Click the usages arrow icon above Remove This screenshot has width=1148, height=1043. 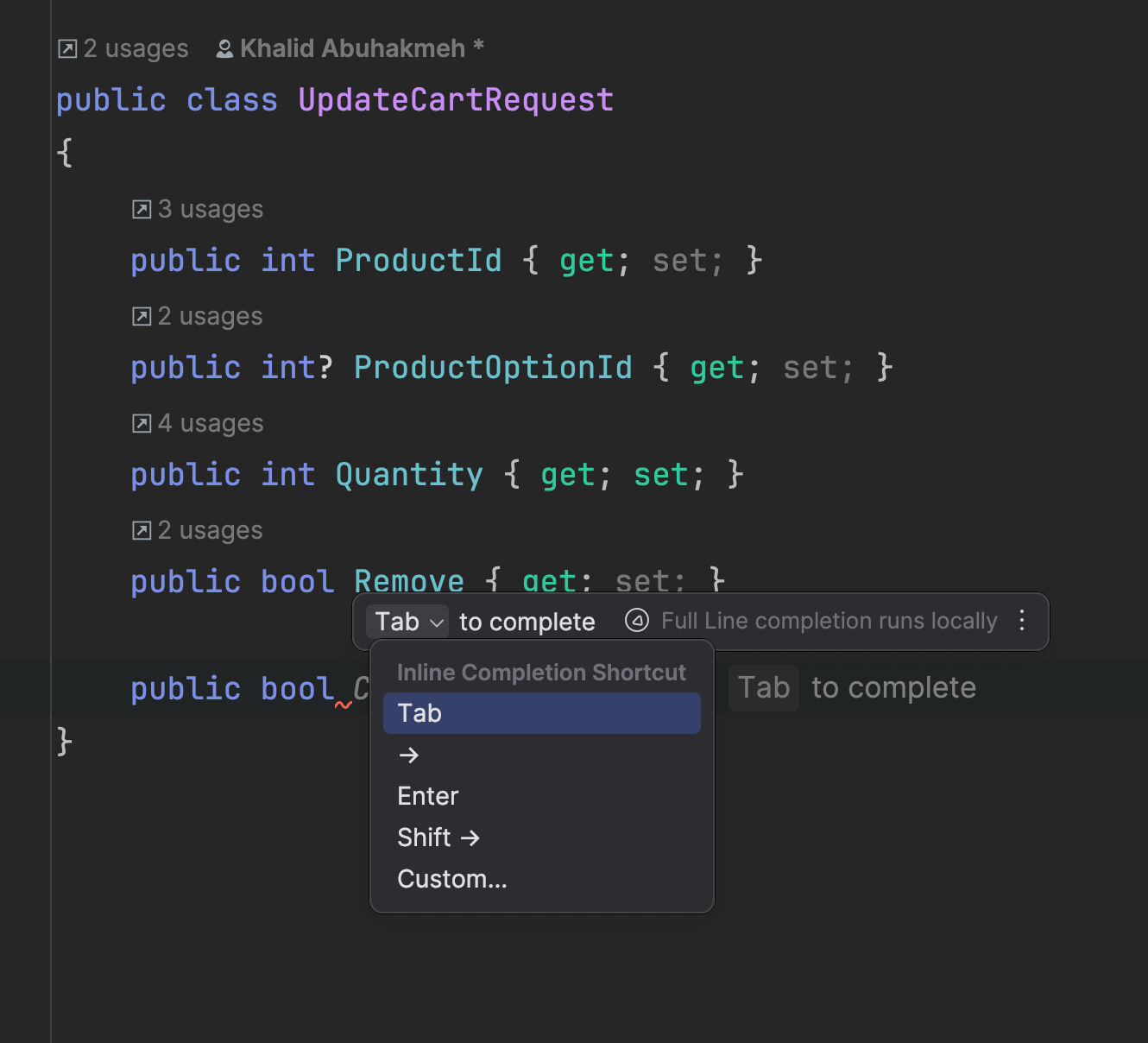point(142,531)
